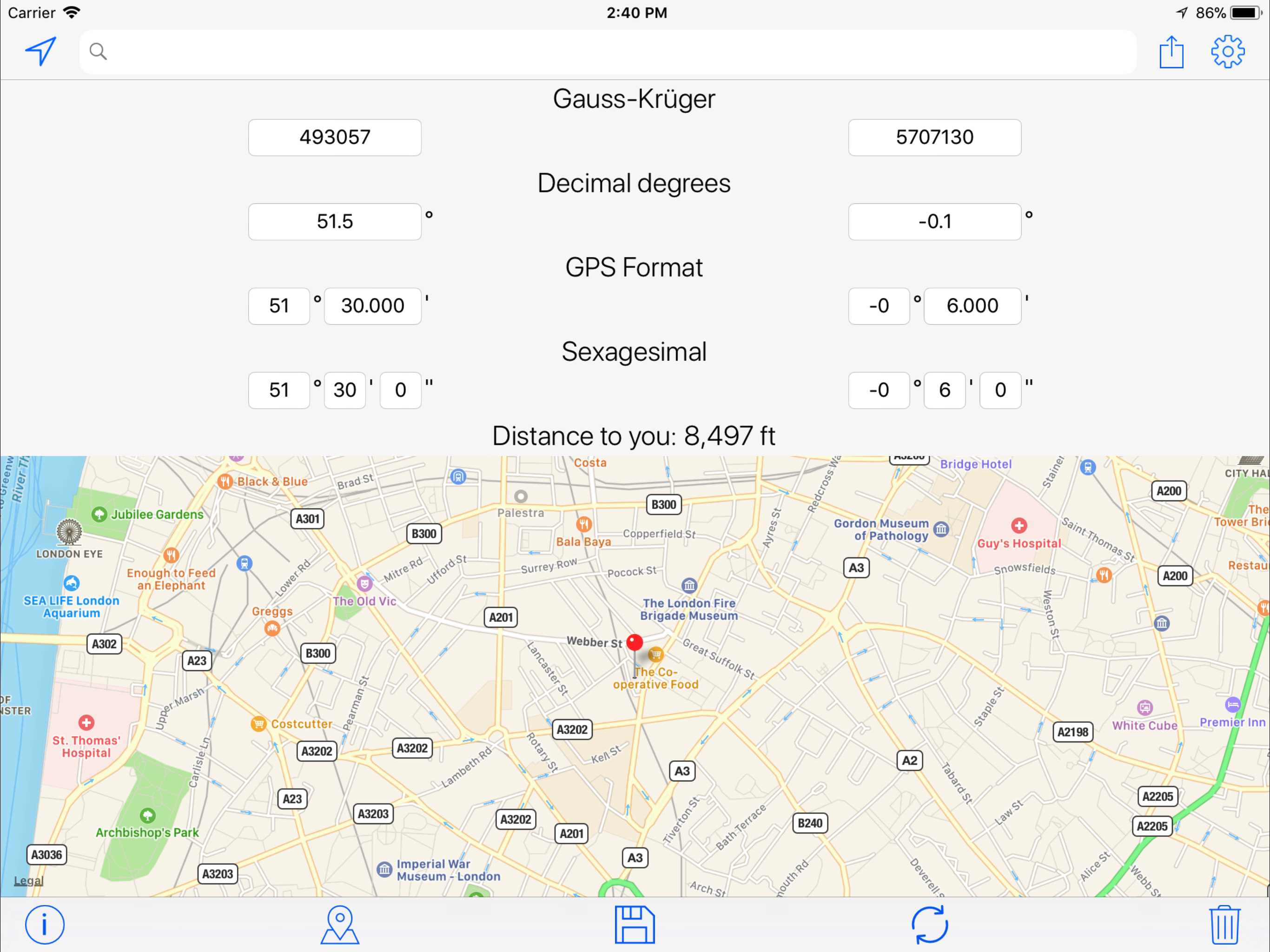Tap battery indicator in status bar
The width and height of the screenshot is (1270, 952).
1246,13
